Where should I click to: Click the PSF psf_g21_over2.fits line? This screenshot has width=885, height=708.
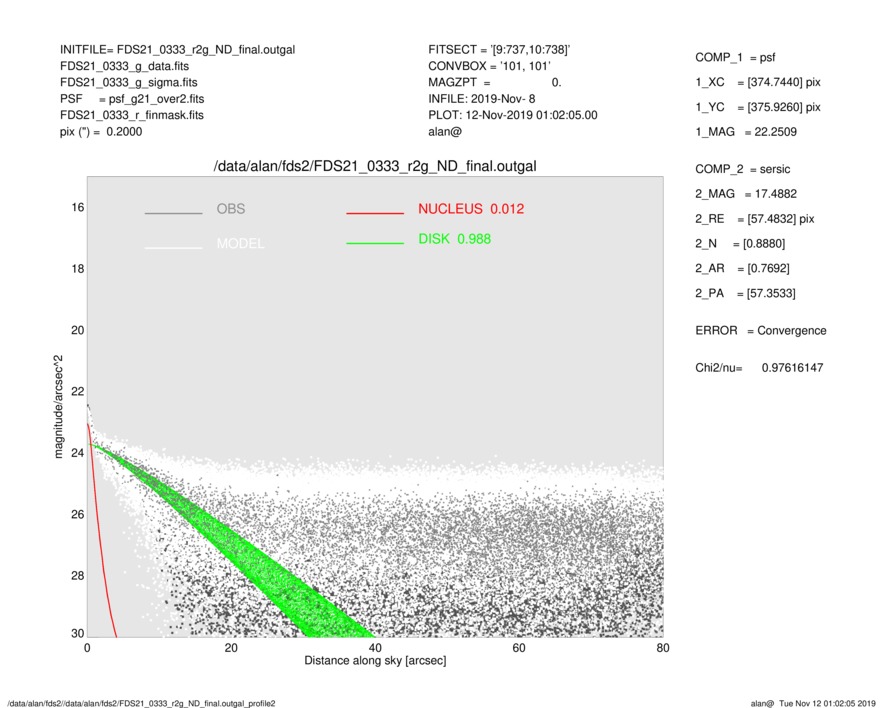point(132,99)
